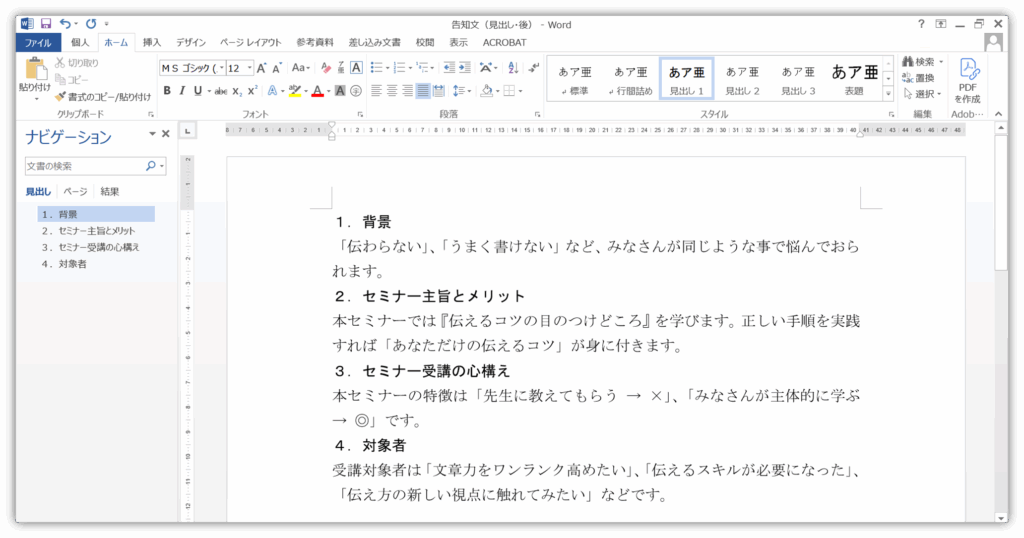Show paragraph marks icon
1024x538 pixels.
click(x=534, y=68)
